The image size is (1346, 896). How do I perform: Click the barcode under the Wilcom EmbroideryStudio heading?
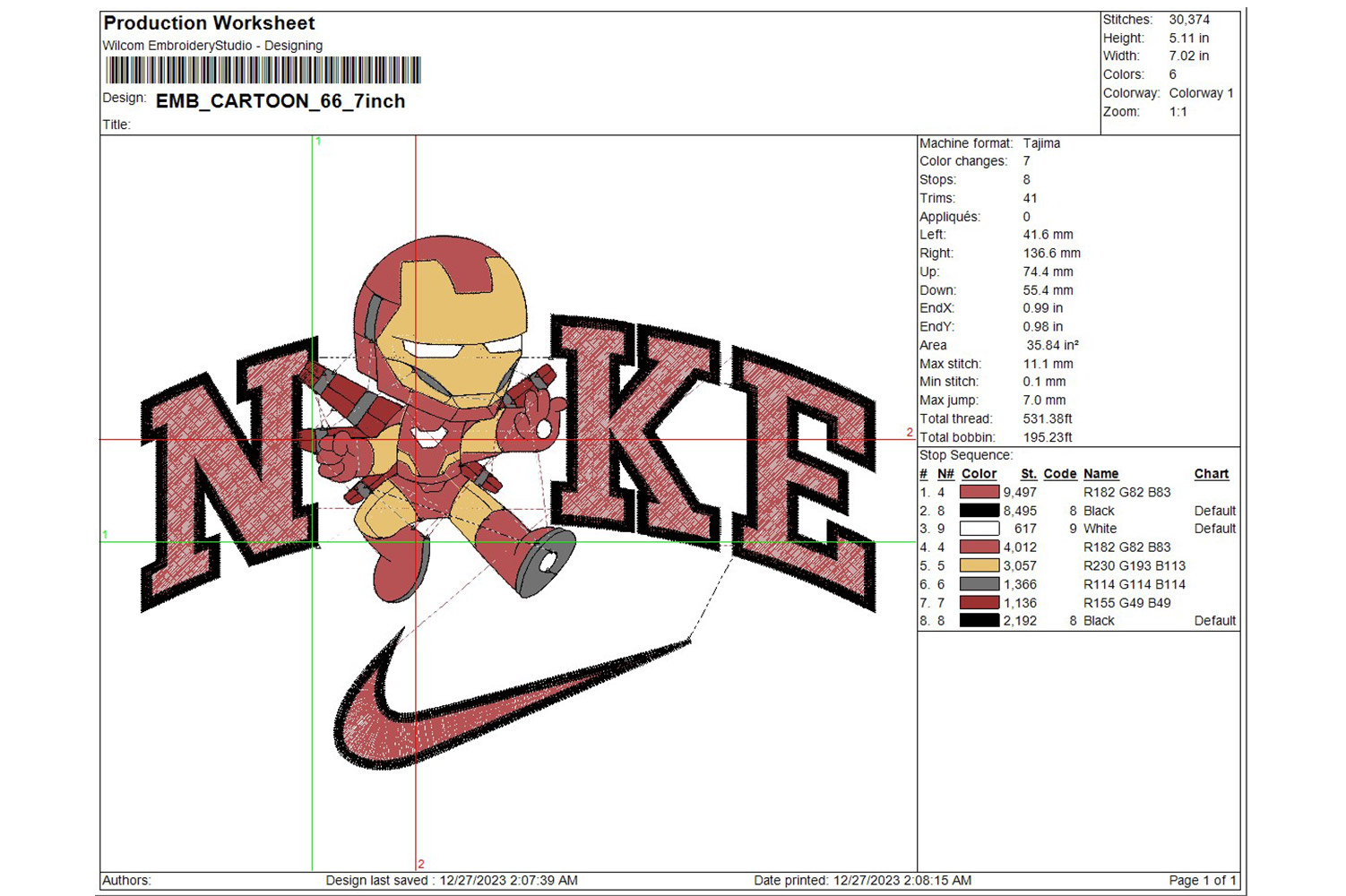click(263, 70)
